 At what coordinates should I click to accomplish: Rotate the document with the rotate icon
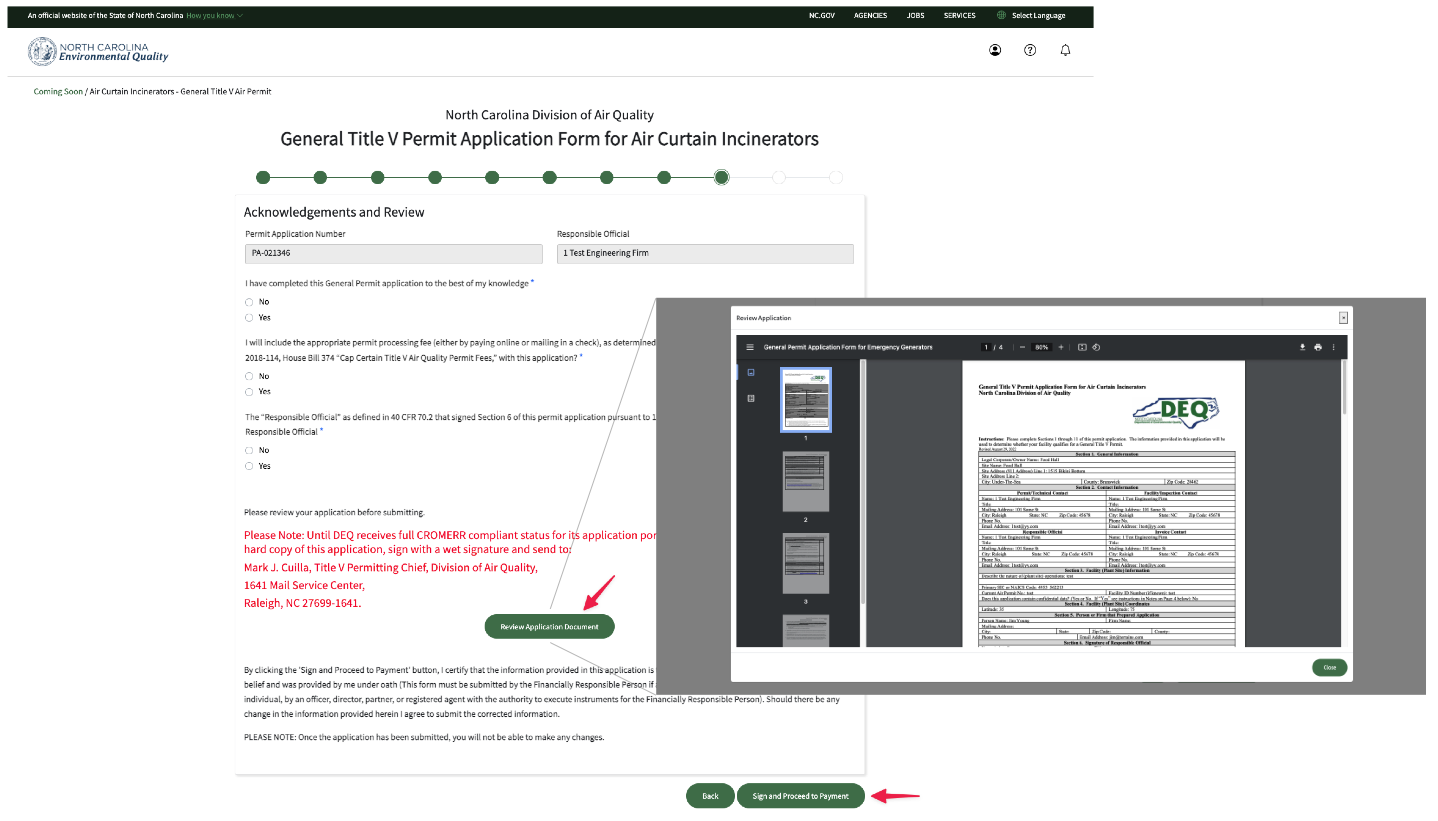coord(1096,347)
